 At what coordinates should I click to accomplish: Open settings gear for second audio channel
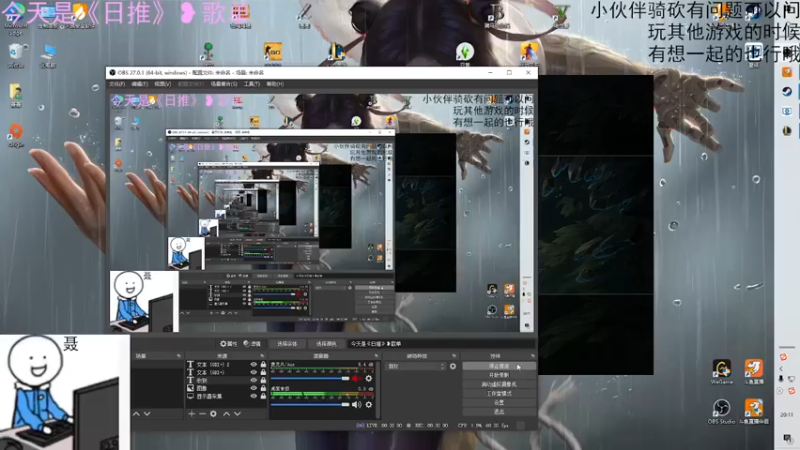[368, 405]
